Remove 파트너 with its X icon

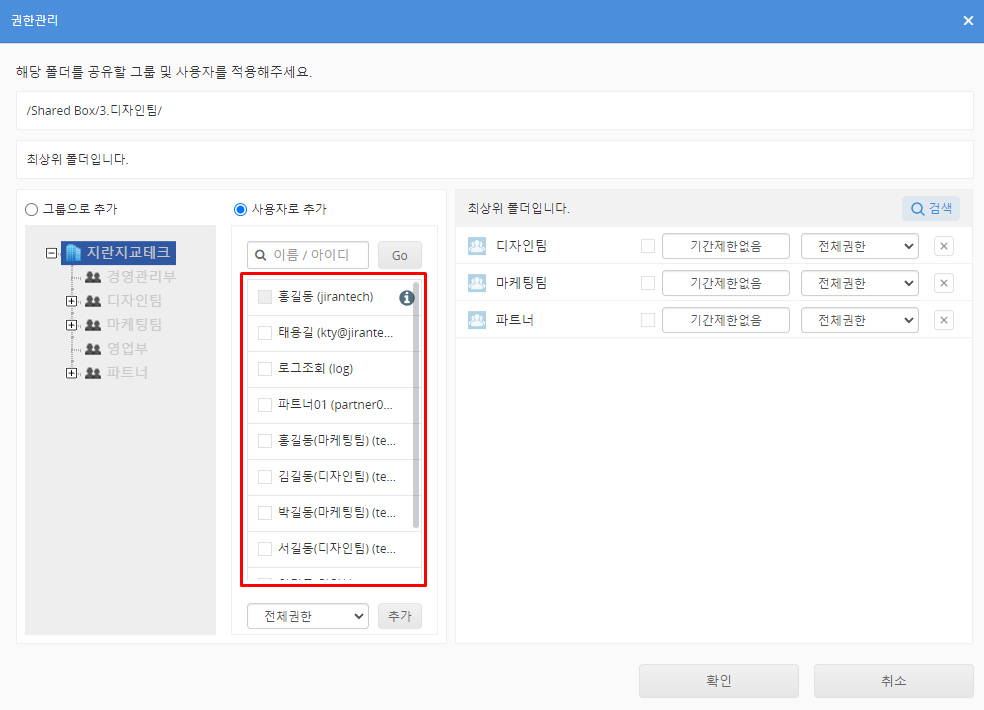pyautogui.click(x=943, y=320)
